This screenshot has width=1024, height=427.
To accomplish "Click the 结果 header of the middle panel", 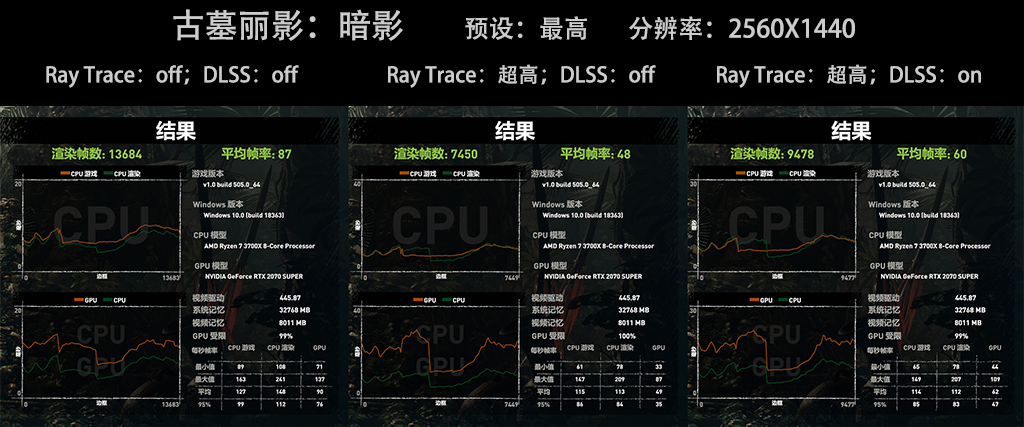I will tap(515, 131).
